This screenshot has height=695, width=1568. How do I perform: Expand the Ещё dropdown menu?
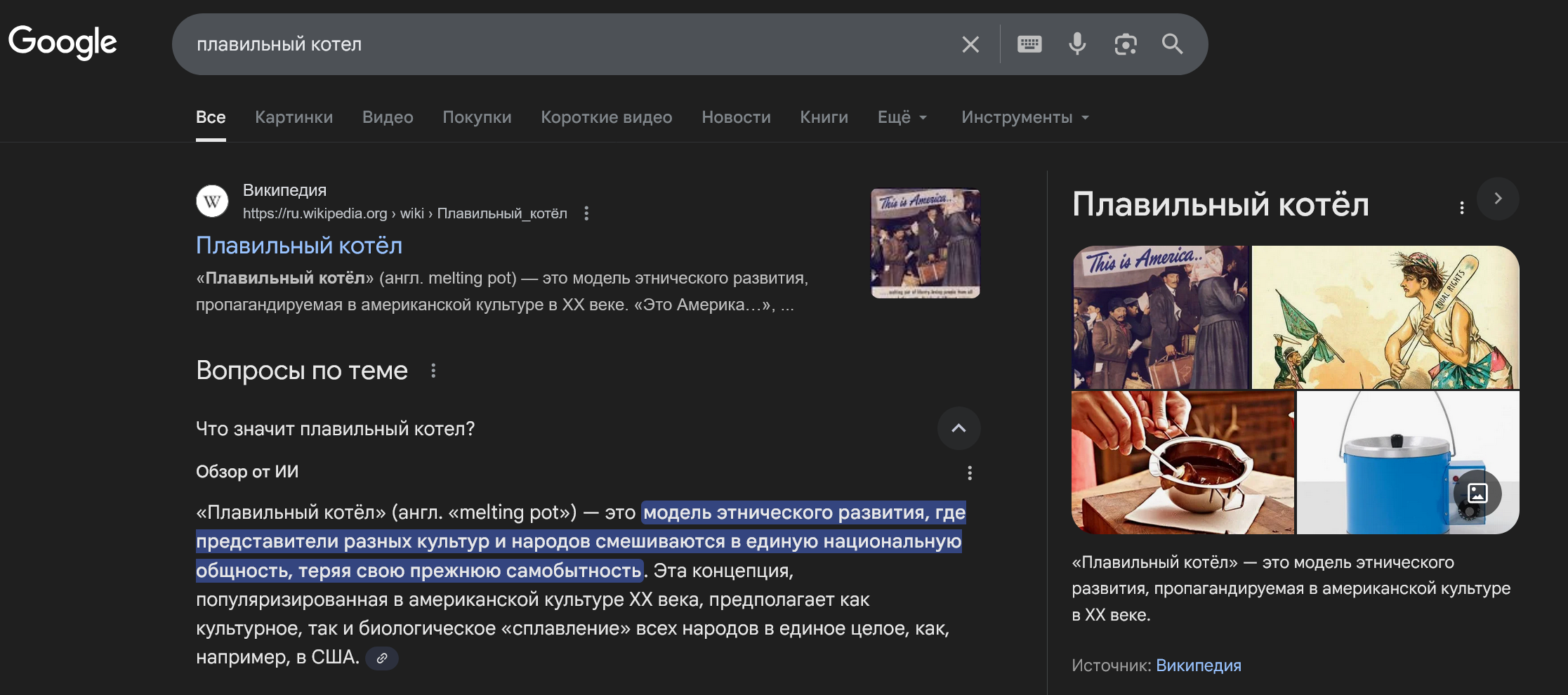pyautogui.click(x=903, y=117)
